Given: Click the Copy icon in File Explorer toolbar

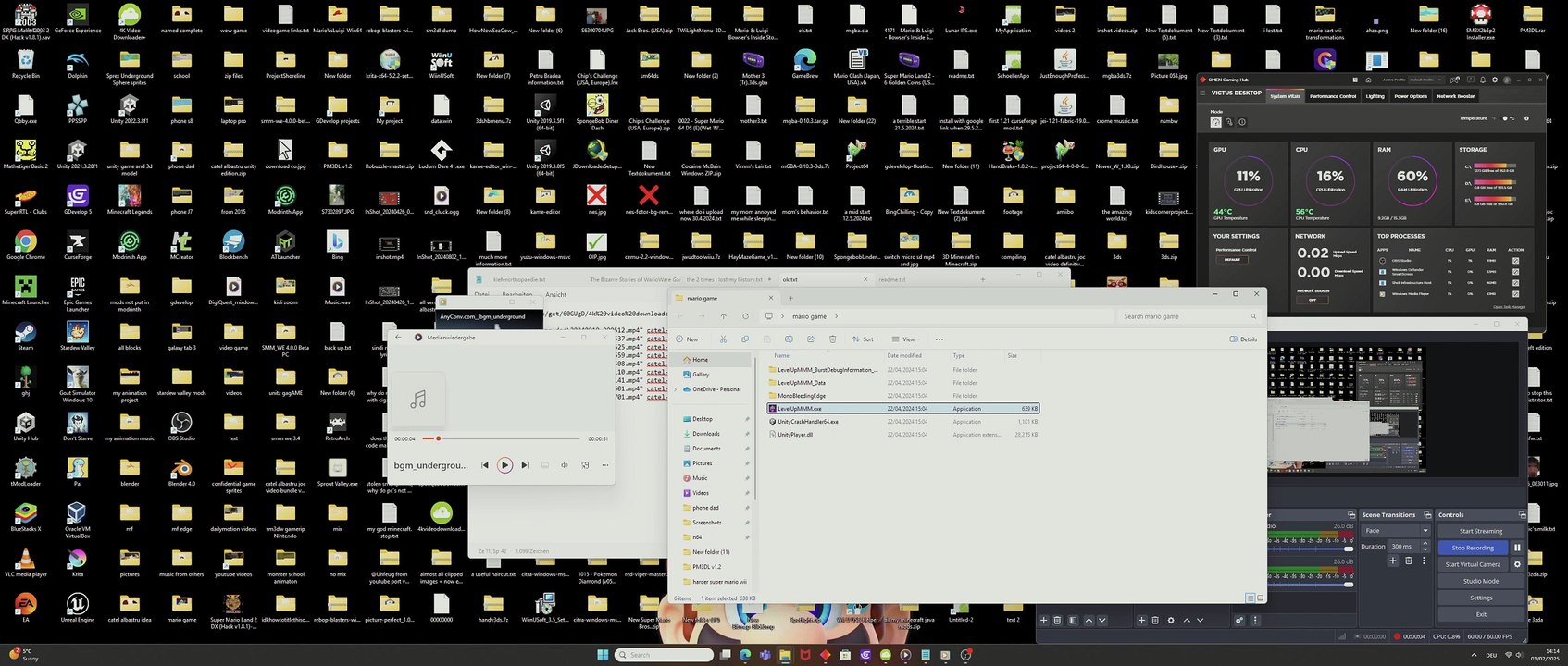Looking at the screenshot, I should click(745, 339).
